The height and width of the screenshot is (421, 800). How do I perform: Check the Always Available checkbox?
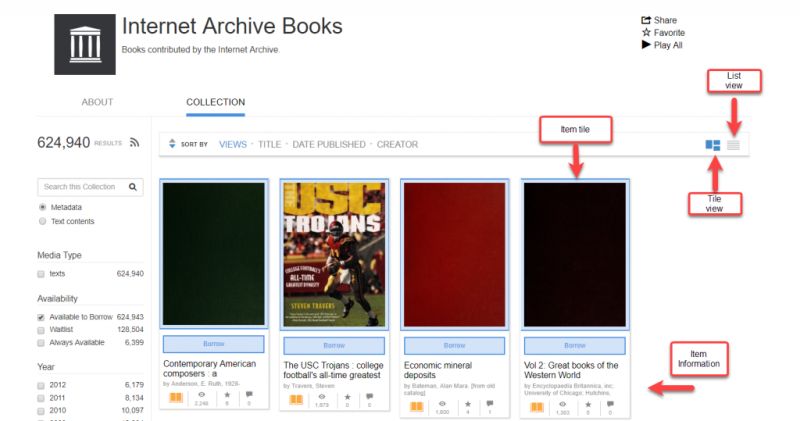(41, 343)
